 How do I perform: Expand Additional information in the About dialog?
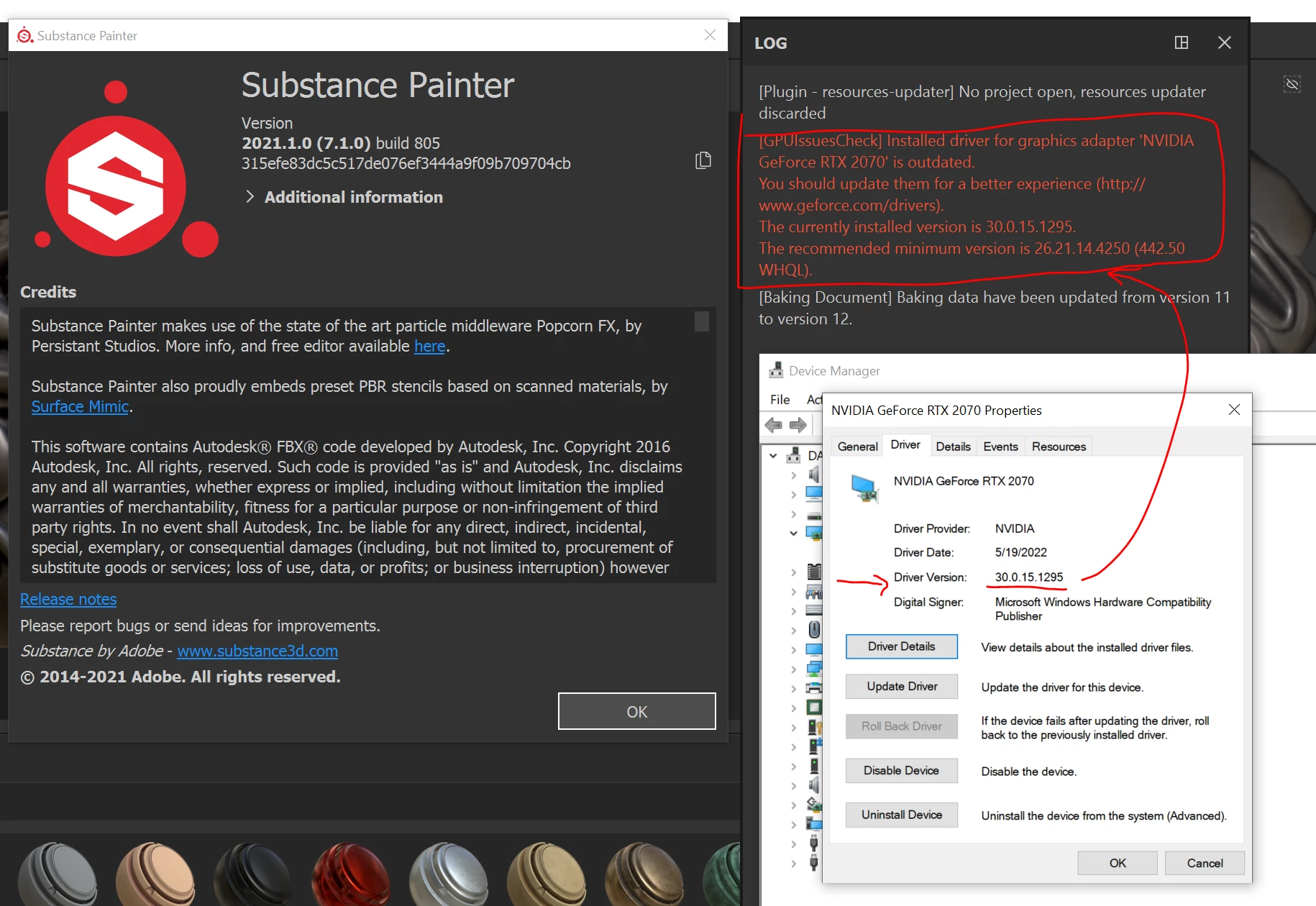(x=344, y=197)
